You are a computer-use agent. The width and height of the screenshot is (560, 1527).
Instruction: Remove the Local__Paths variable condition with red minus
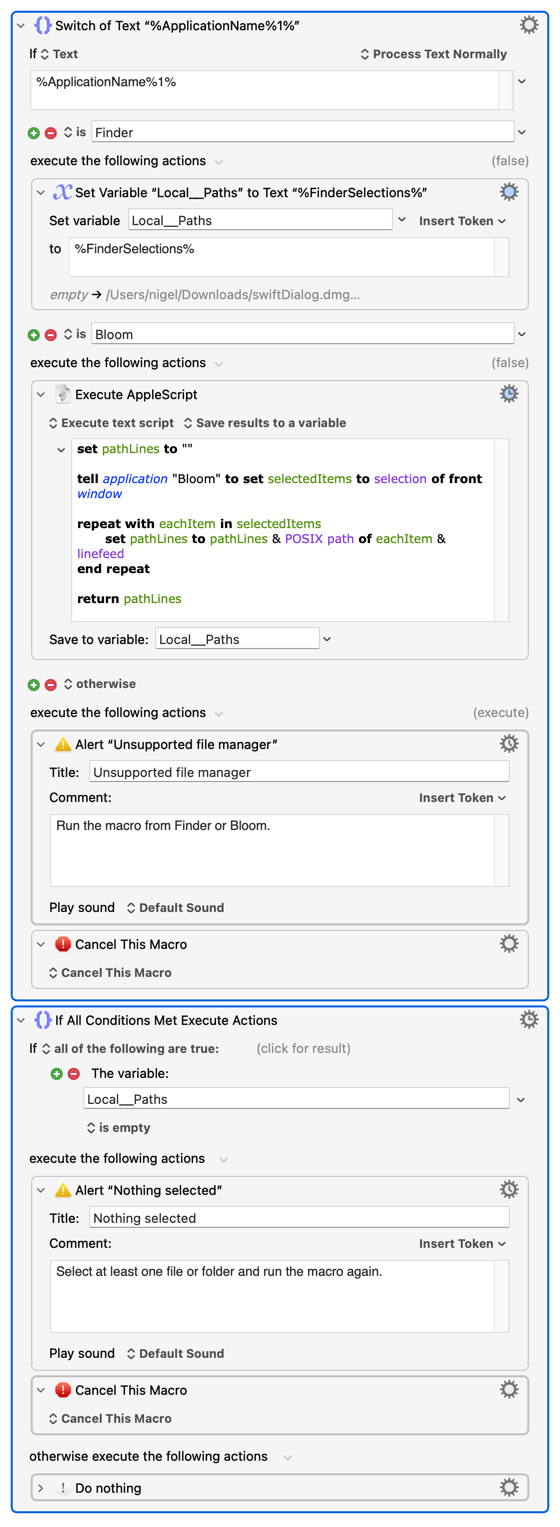tap(73, 1073)
